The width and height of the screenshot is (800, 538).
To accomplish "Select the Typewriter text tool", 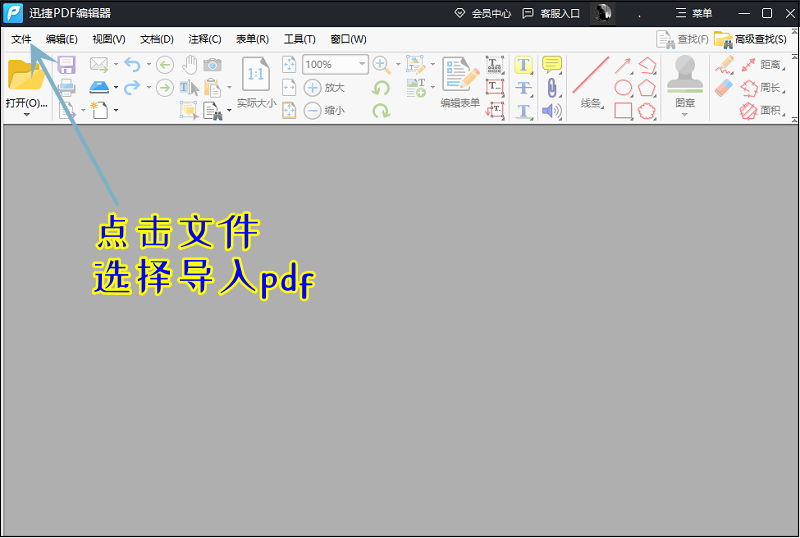I will (494, 65).
